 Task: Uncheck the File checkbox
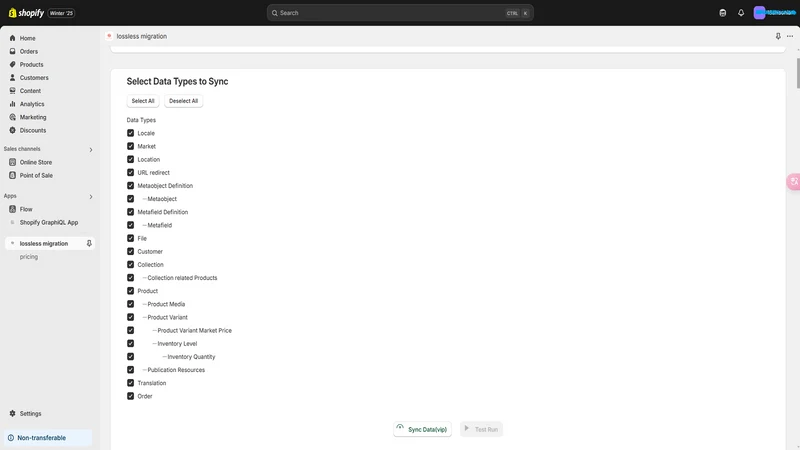131,238
